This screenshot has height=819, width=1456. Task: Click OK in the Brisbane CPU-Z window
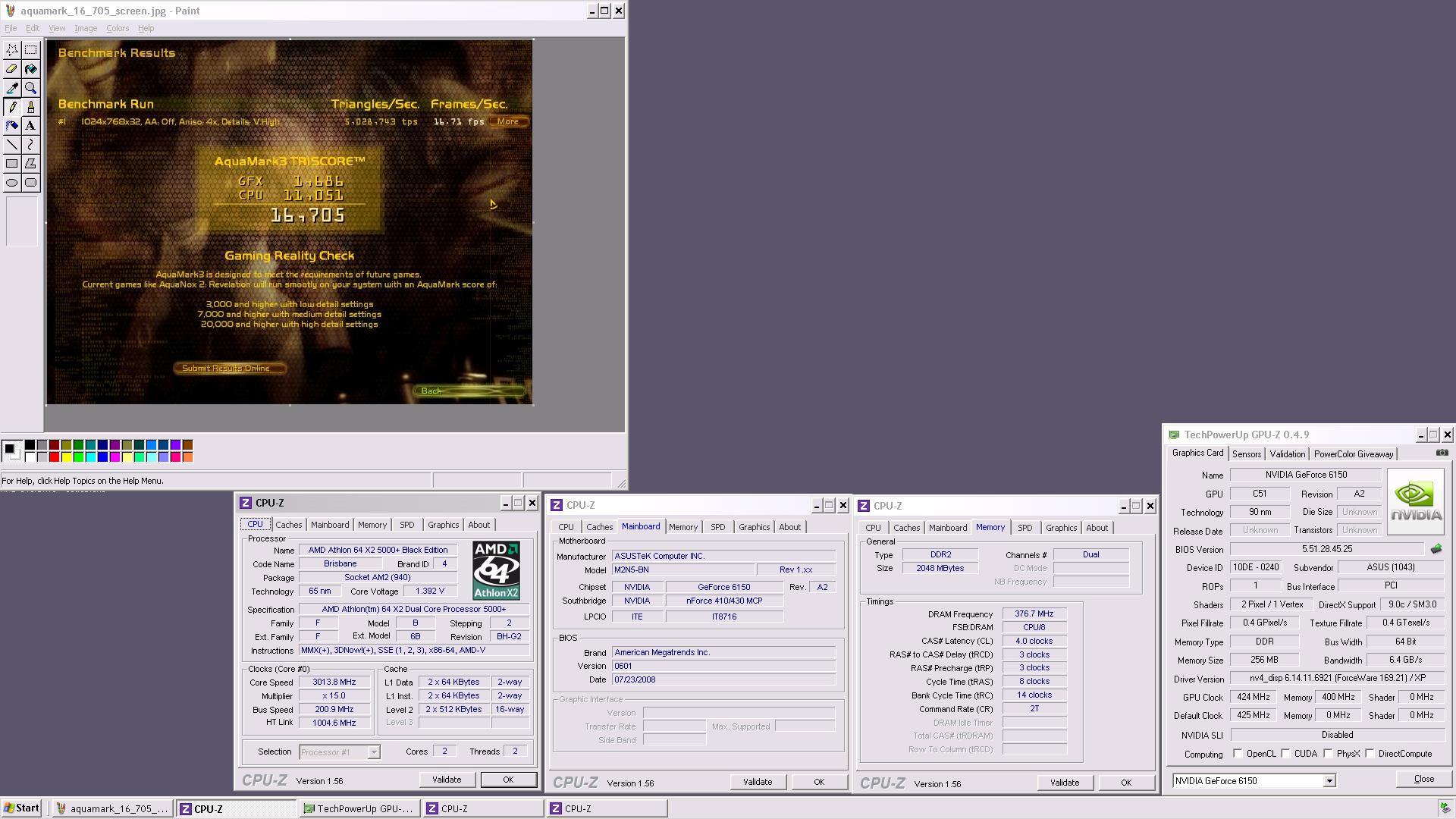coord(508,780)
